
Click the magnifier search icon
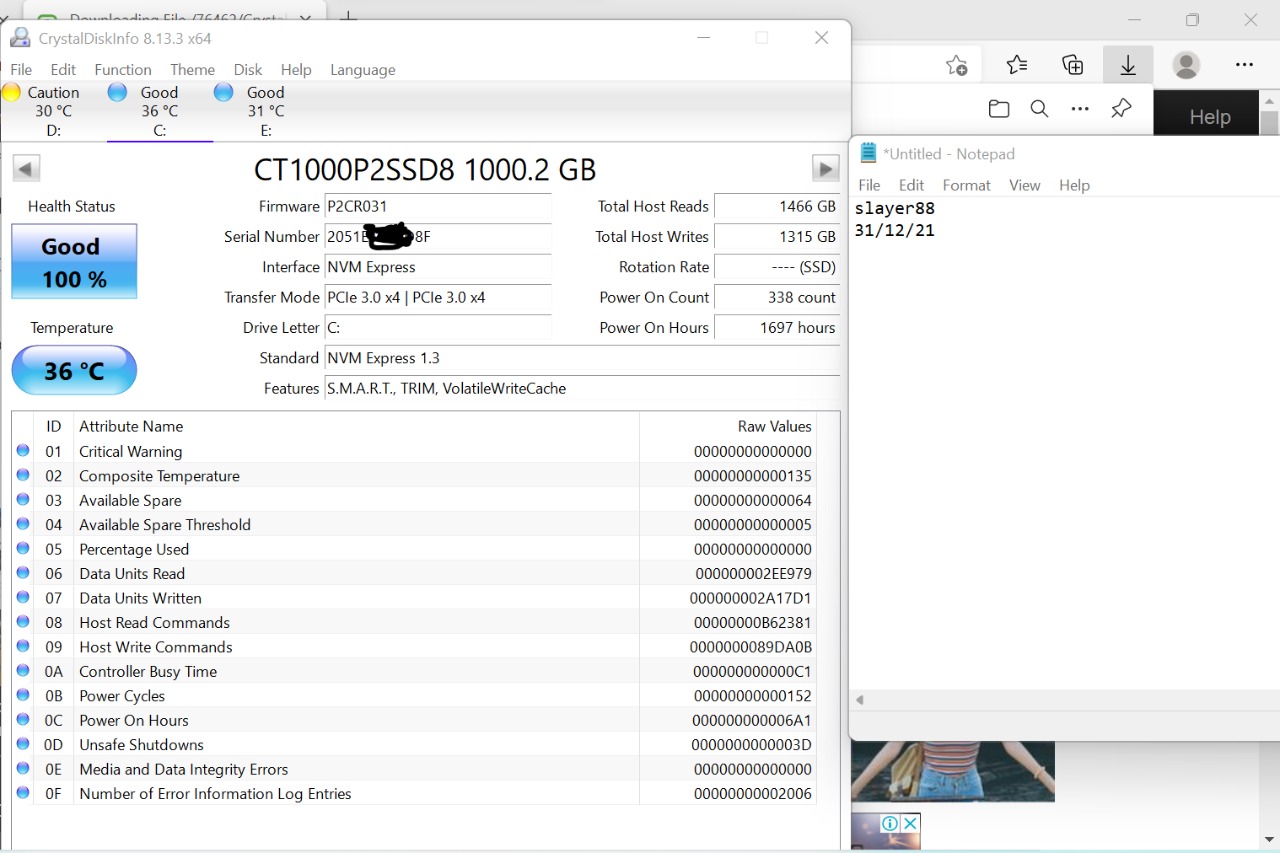click(1039, 109)
